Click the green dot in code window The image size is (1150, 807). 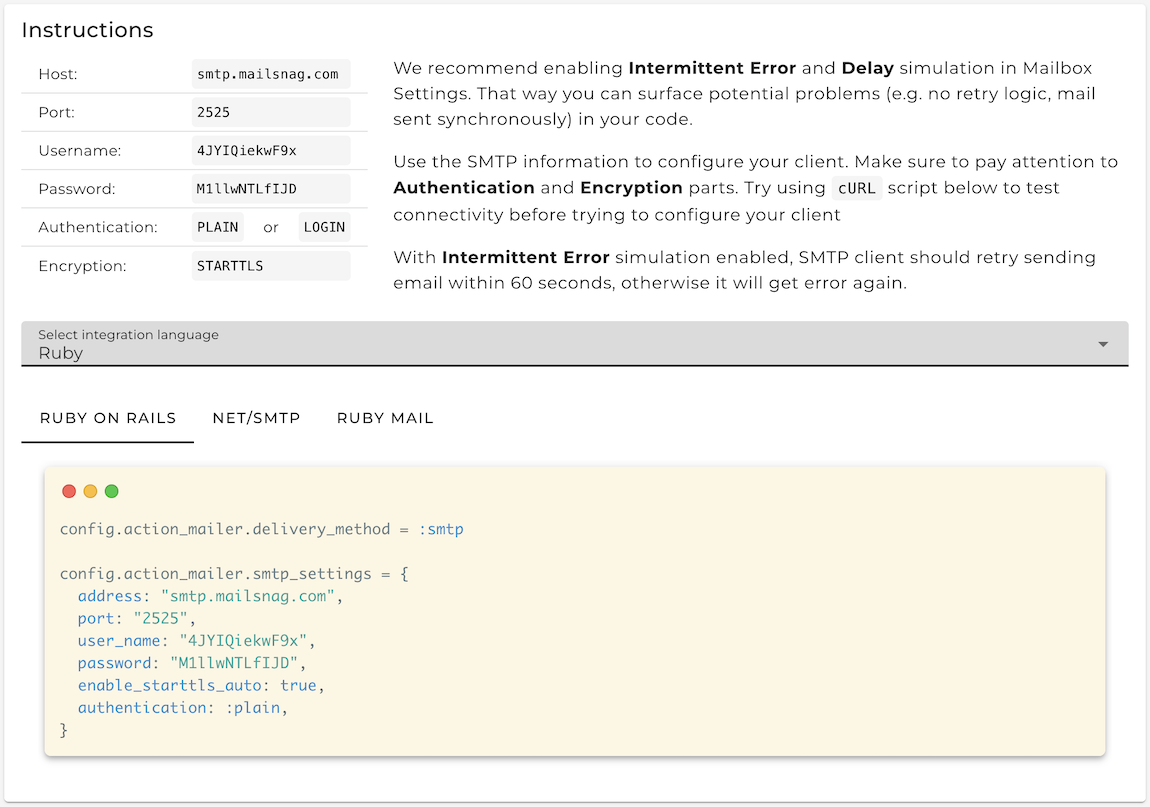coord(111,491)
